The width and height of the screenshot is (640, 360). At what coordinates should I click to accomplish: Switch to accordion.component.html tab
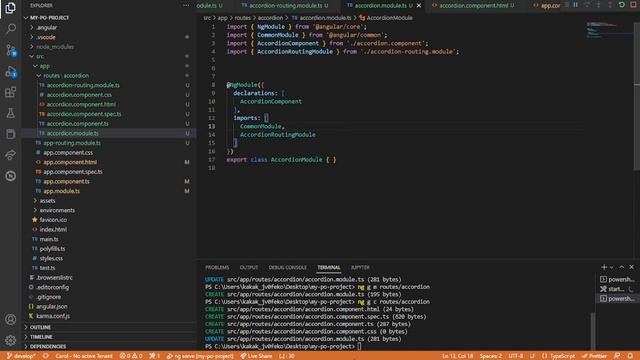[x=473, y=6]
